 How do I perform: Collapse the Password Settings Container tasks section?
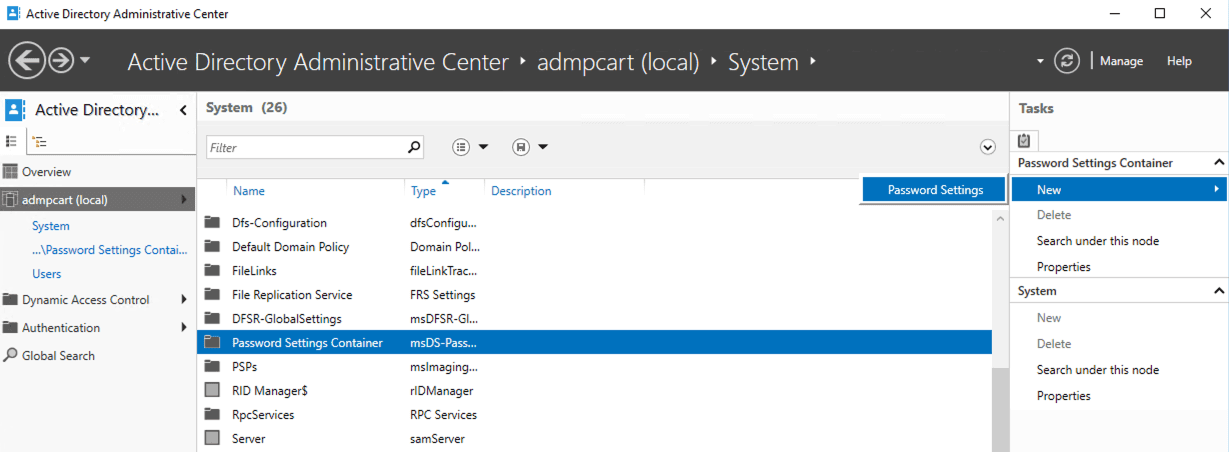point(1219,163)
